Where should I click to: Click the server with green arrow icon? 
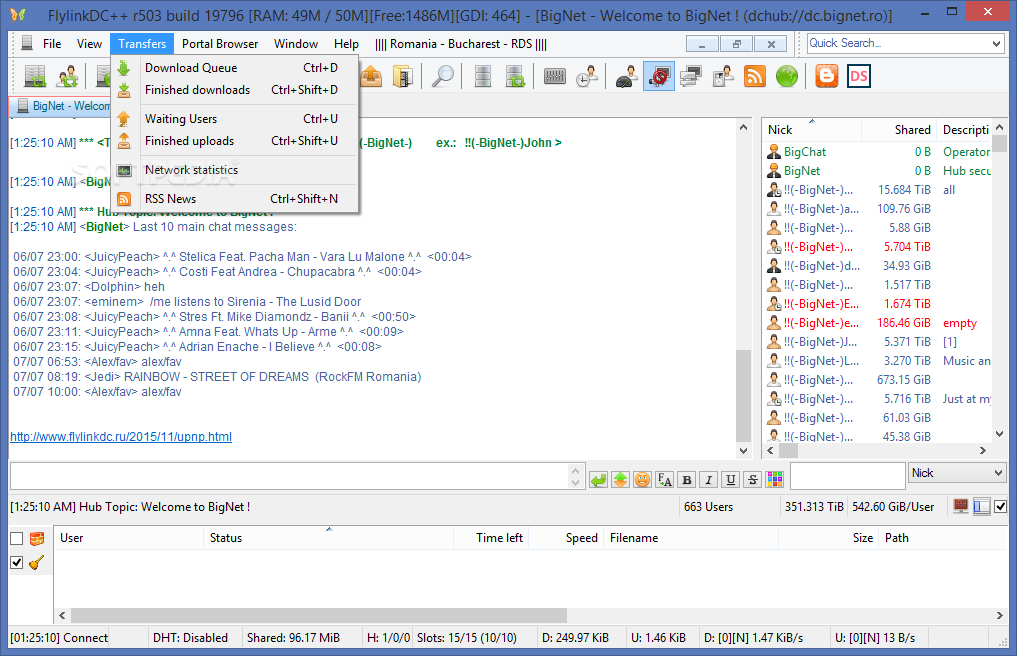click(515, 77)
